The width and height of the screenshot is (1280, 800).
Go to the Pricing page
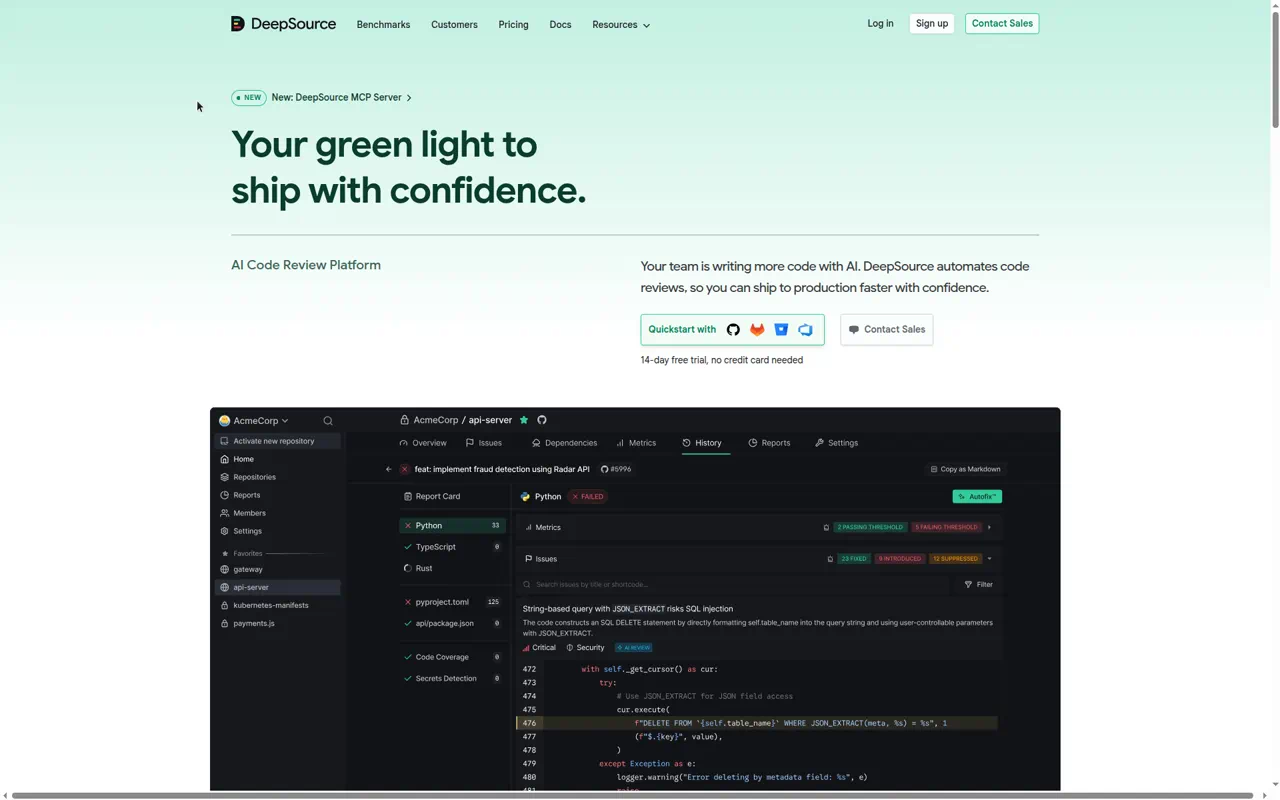[x=513, y=25]
